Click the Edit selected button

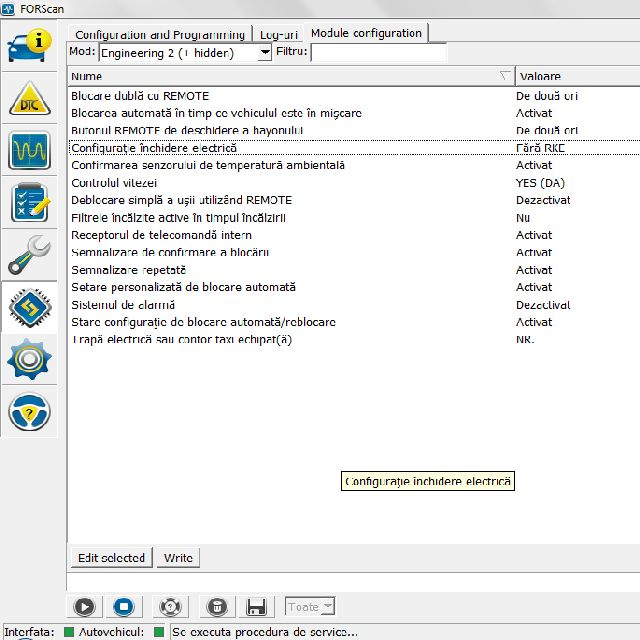click(111, 558)
